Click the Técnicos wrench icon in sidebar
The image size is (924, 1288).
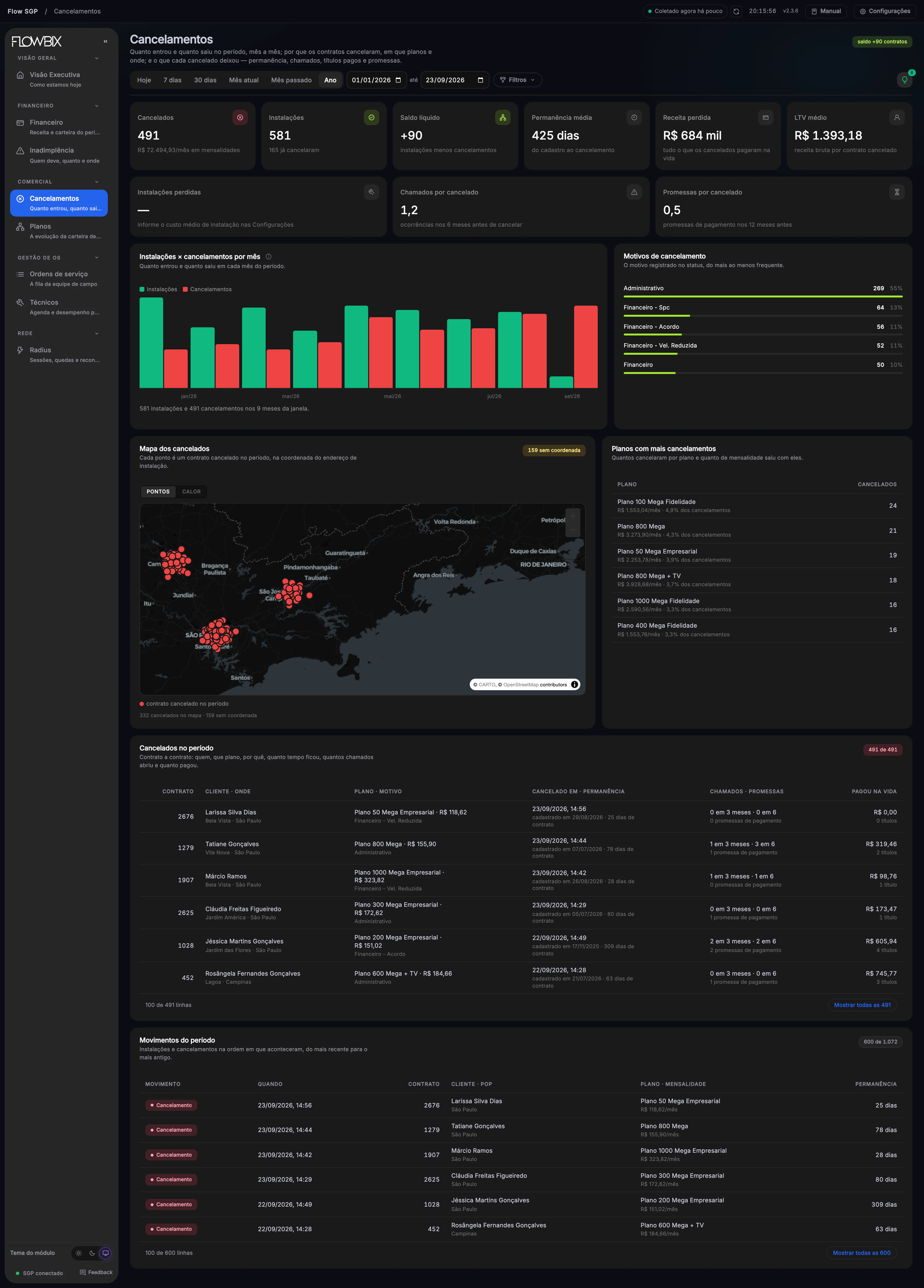pos(20,303)
